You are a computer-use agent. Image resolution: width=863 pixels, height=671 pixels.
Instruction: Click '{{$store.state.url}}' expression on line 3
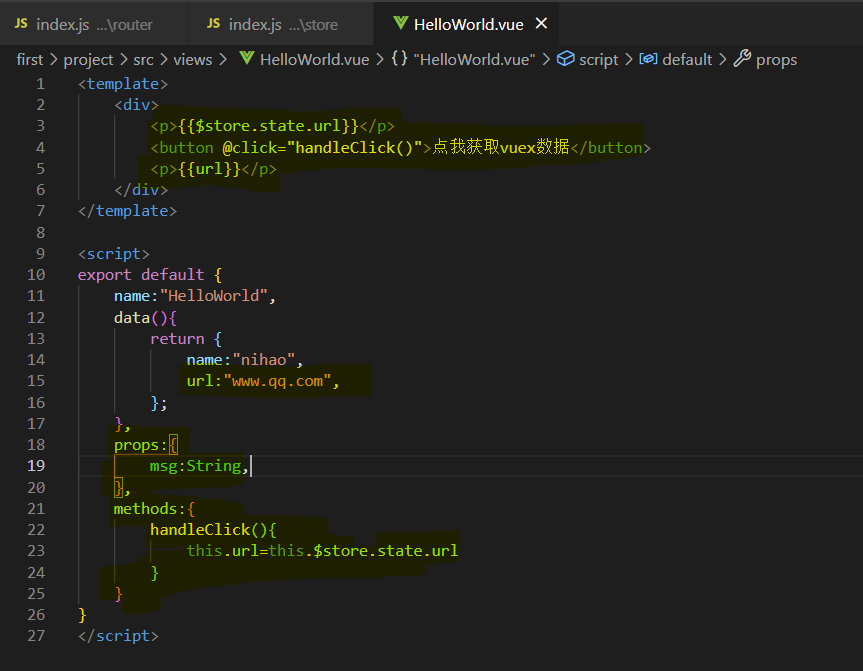pos(269,126)
